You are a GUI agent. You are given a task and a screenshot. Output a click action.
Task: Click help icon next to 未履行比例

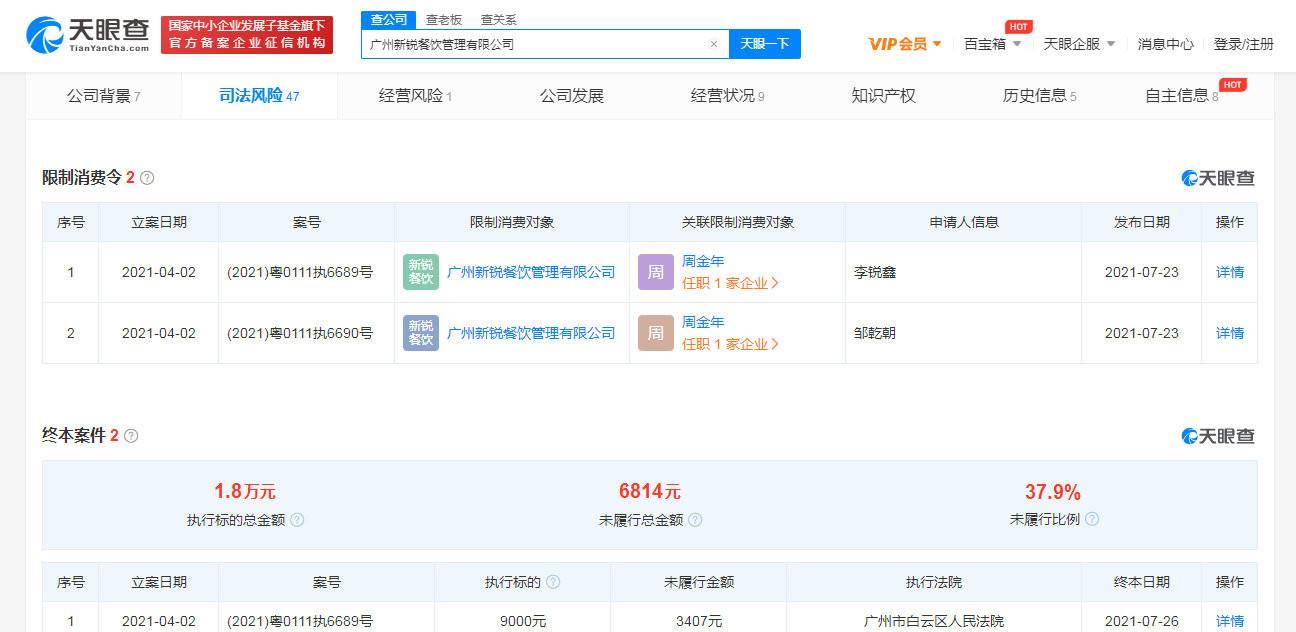click(x=1092, y=519)
